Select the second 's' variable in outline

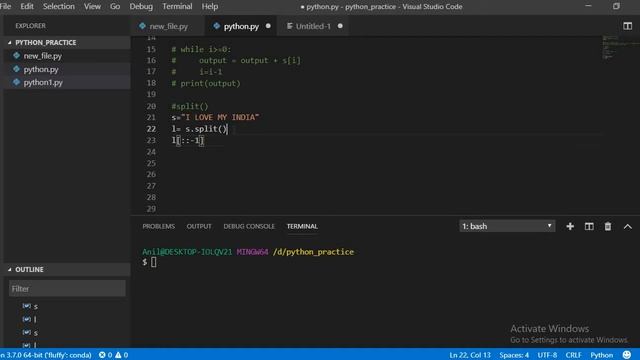pos(36,333)
